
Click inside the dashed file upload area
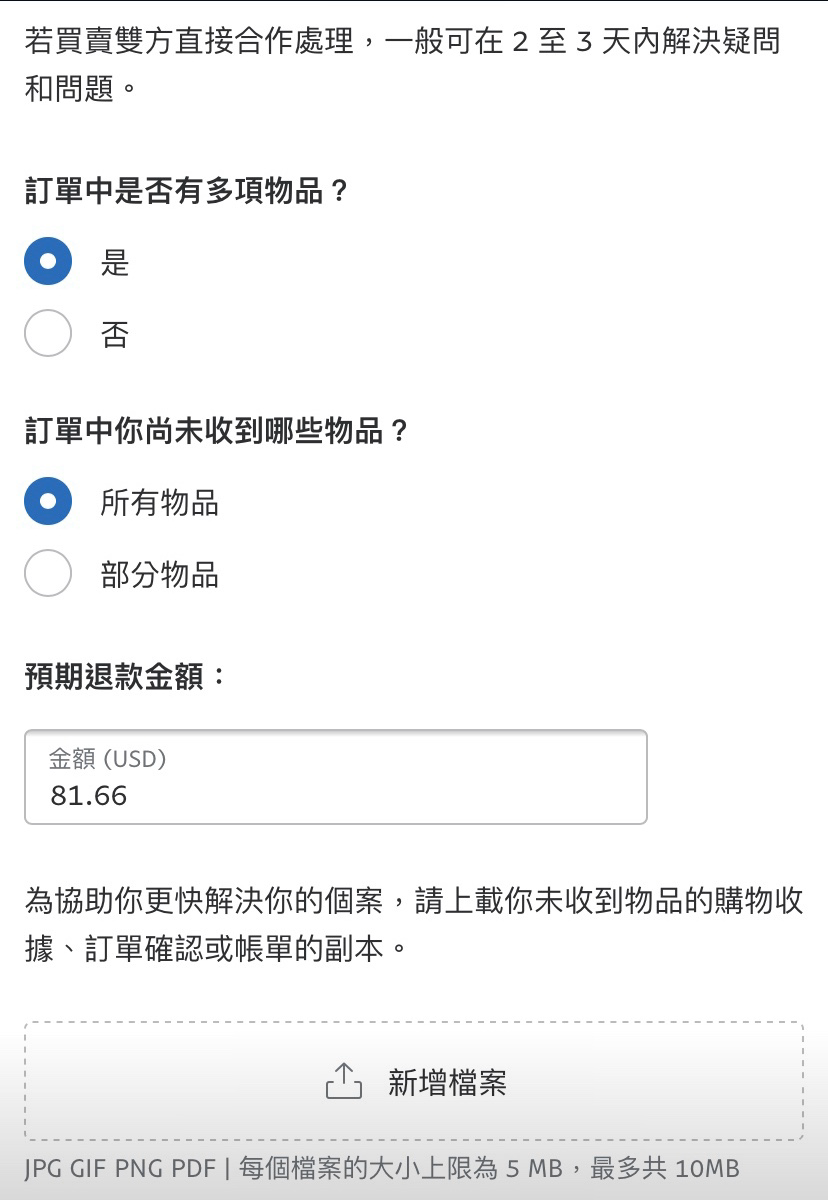[414, 1081]
